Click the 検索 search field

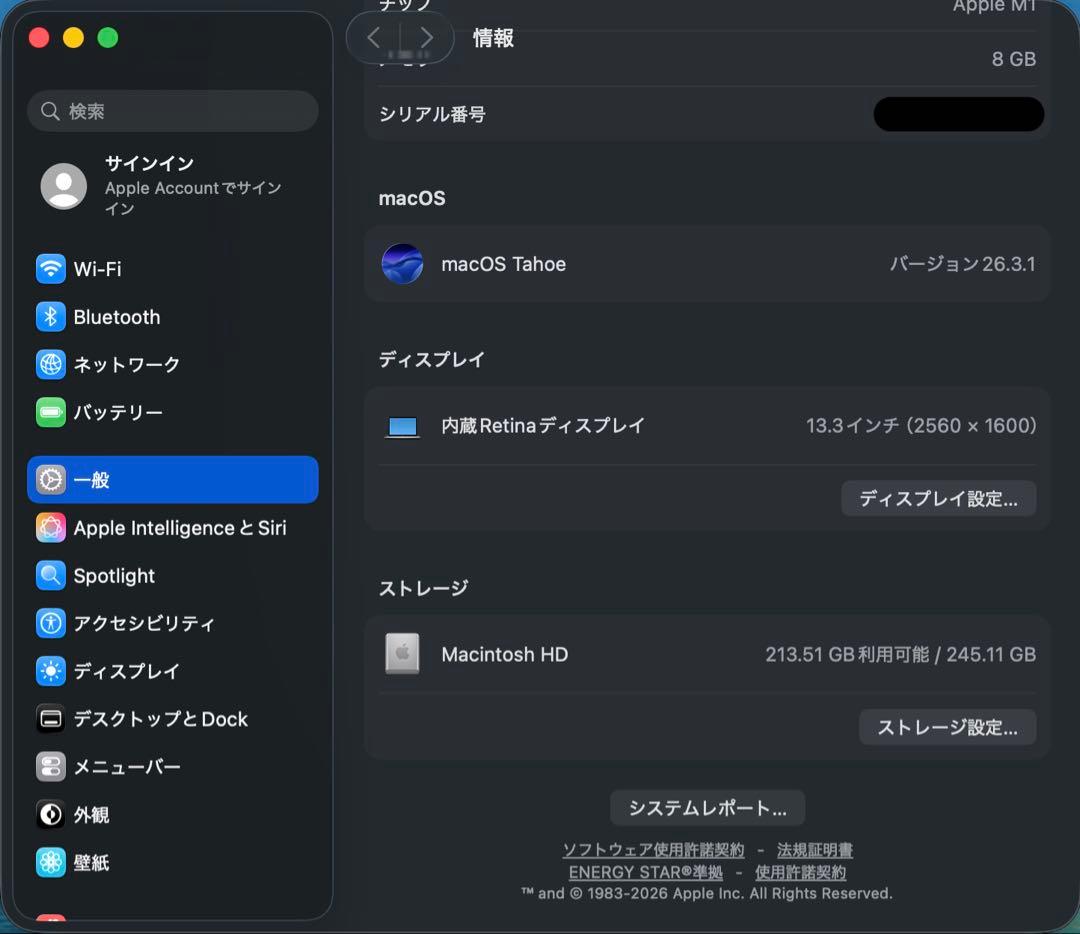click(x=172, y=110)
